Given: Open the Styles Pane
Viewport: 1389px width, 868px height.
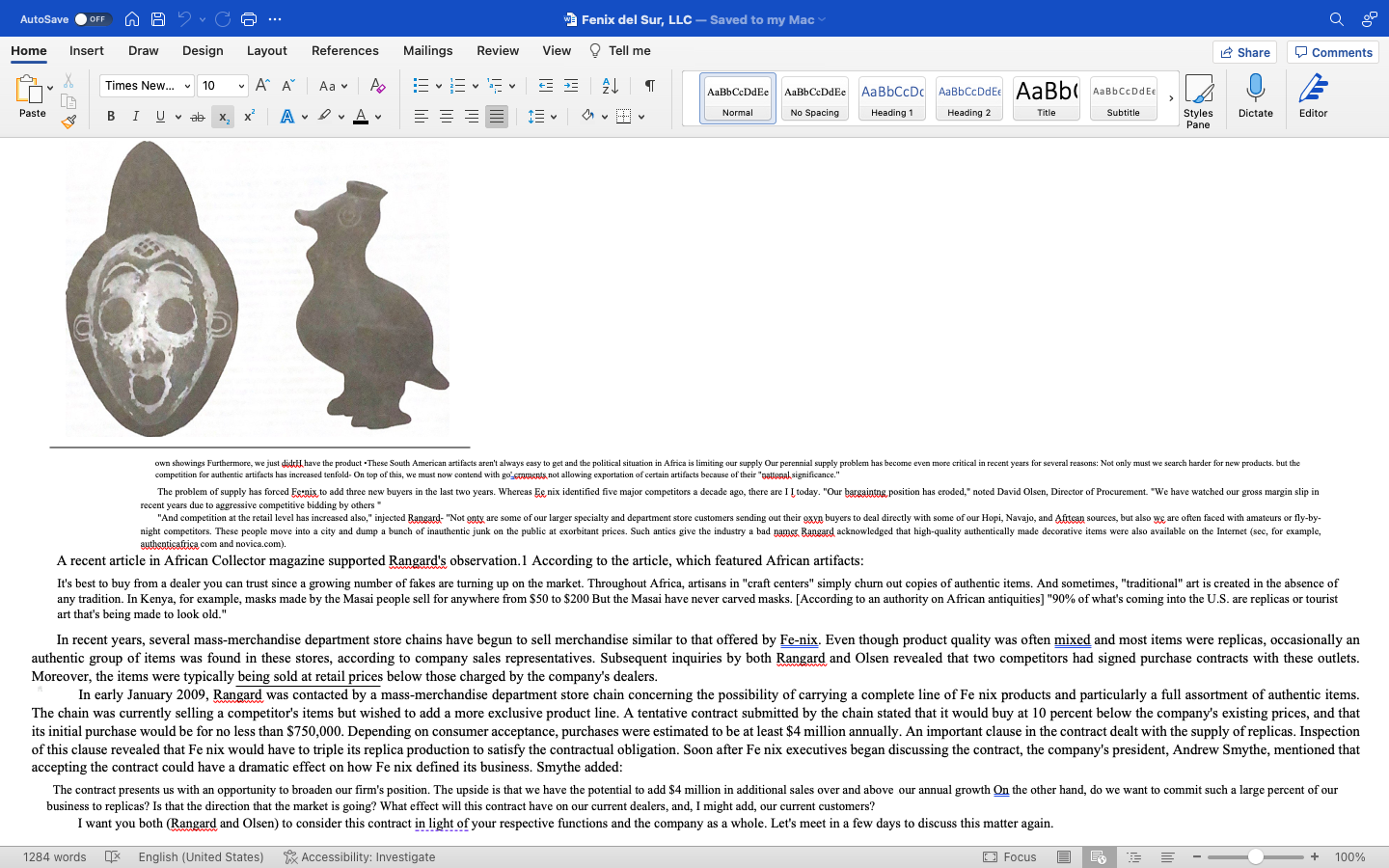Looking at the screenshot, I should click(x=1198, y=100).
